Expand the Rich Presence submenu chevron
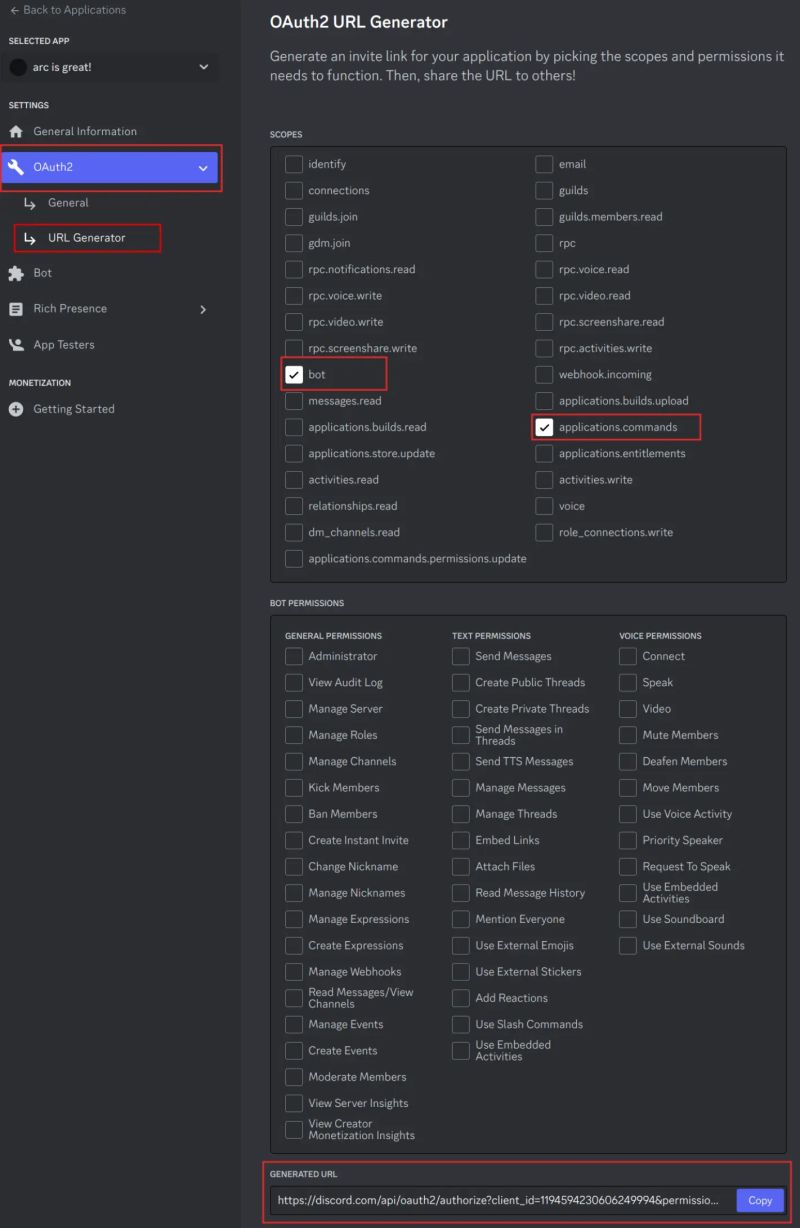800x1228 pixels. [x=203, y=309]
